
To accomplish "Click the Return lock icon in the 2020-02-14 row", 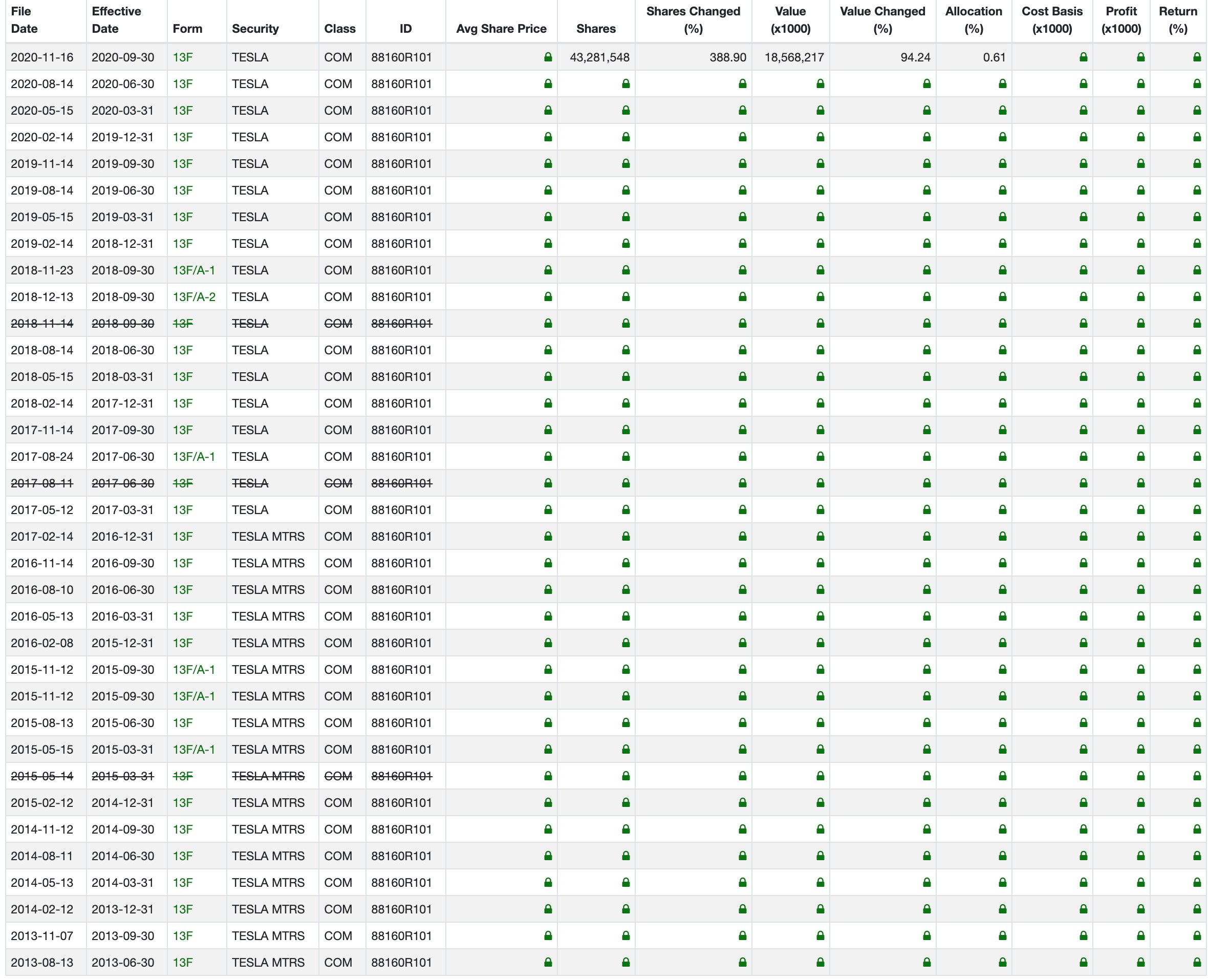I will (1197, 137).
